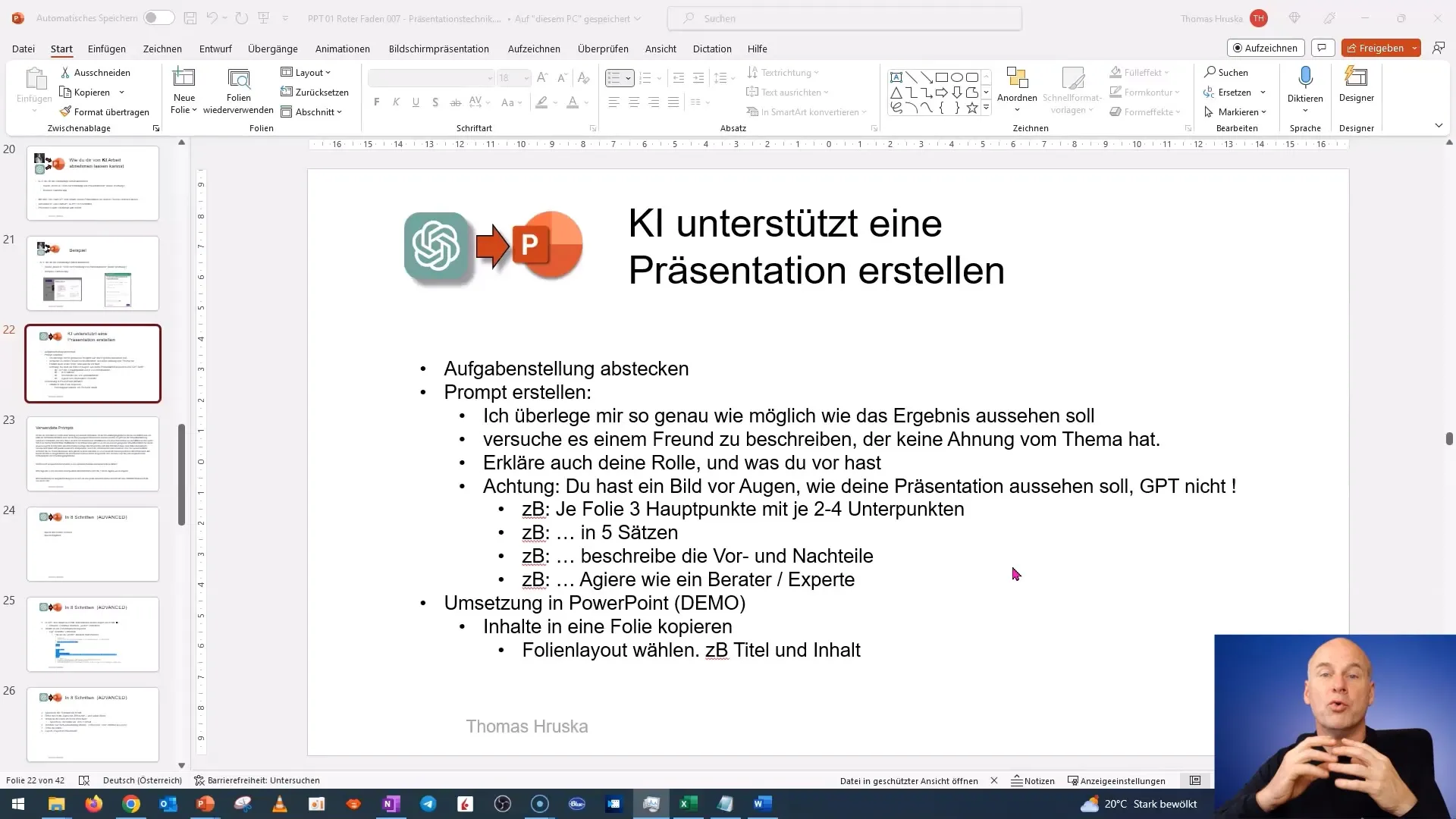Viewport: 1456px width, 819px height.
Task: Open the Bildschirmpräsentation tab
Action: 439,49
